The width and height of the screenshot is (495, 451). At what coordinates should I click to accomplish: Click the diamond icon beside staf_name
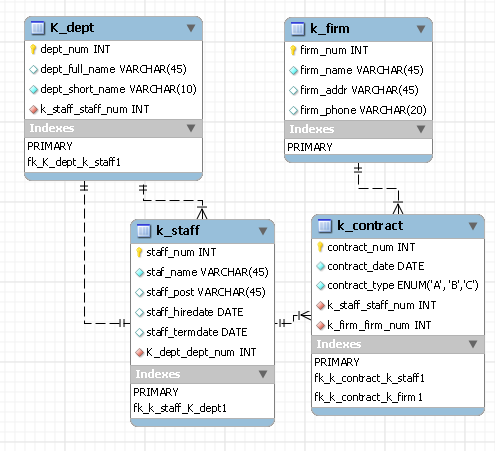(139, 272)
